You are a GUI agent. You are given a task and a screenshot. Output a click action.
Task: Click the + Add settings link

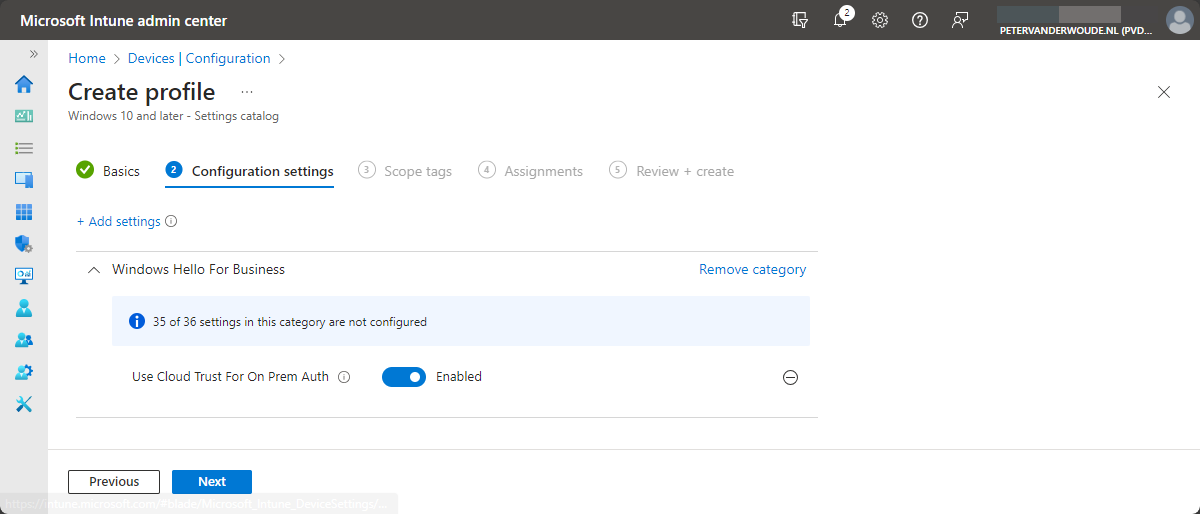coord(119,222)
